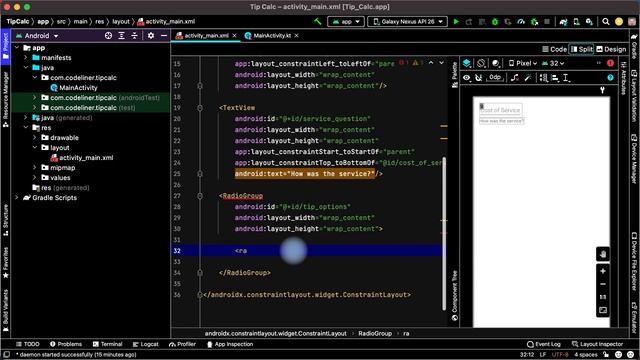The width and height of the screenshot is (640, 360).
Task: Select the design surface layers icon
Action: click(467, 63)
